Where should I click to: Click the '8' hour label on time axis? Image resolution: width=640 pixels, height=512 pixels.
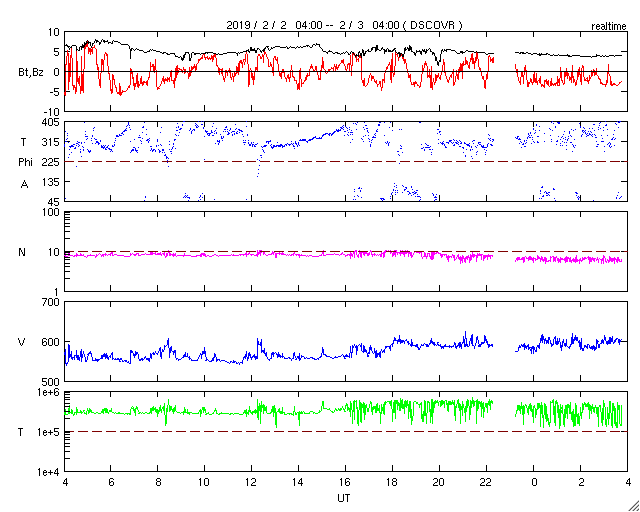pyautogui.click(x=157, y=483)
